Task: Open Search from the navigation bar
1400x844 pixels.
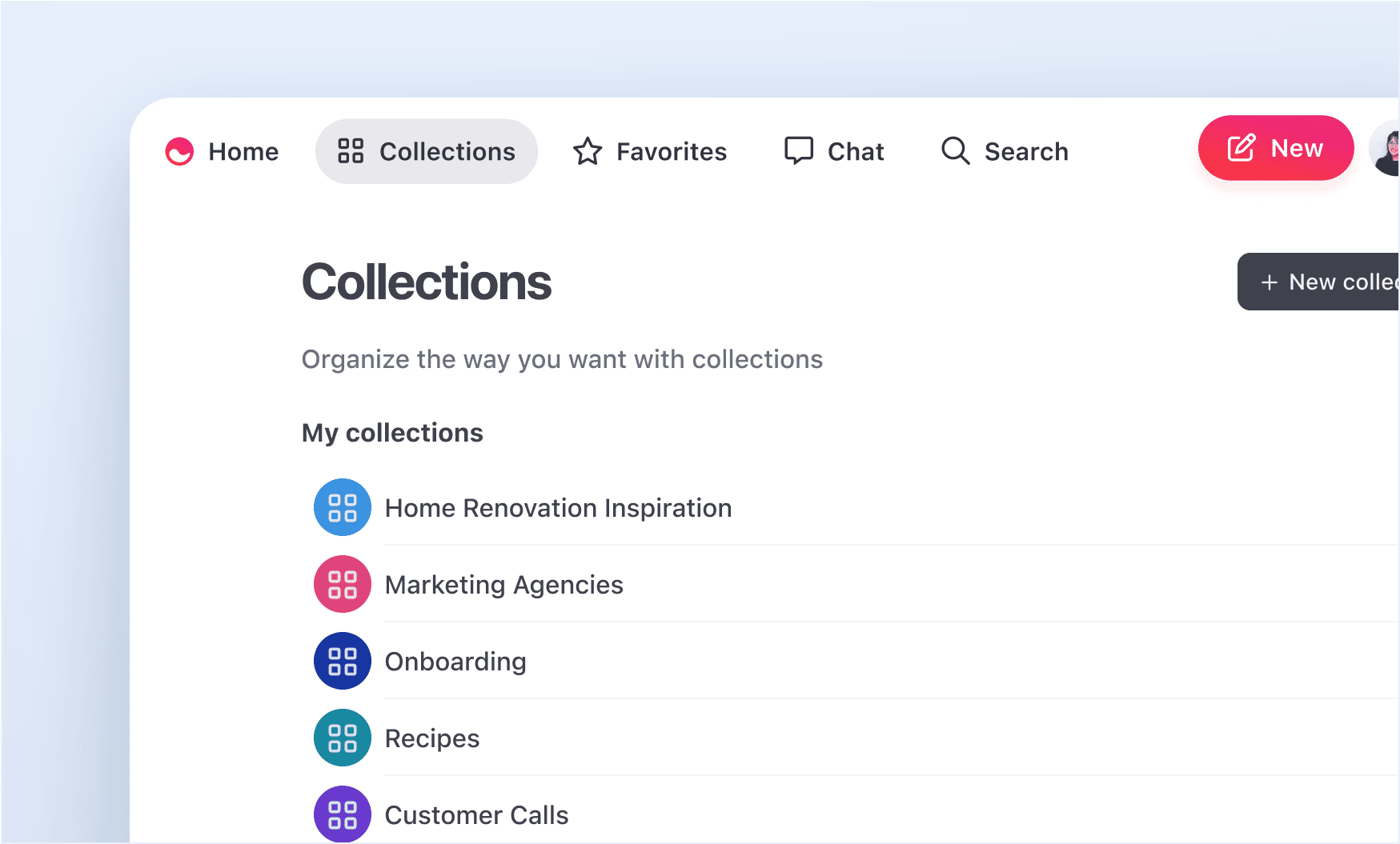Action: (1005, 151)
